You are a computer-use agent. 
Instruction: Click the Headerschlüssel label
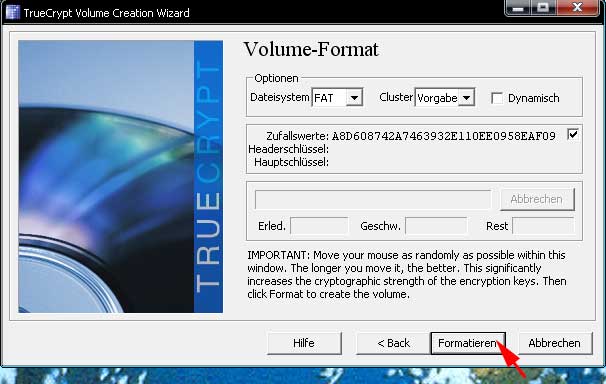point(288,149)
